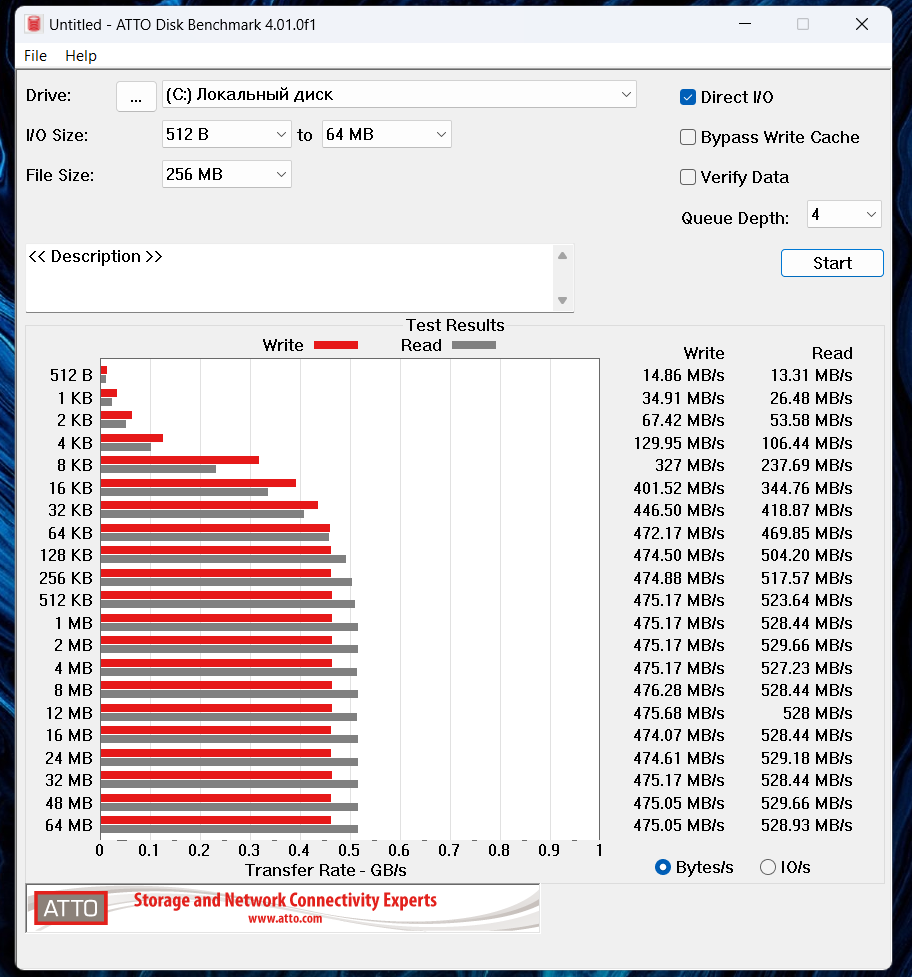This screenshot has width=912, height=977.
Task: Click the 128 KB row label
Action: coord(66,555)
